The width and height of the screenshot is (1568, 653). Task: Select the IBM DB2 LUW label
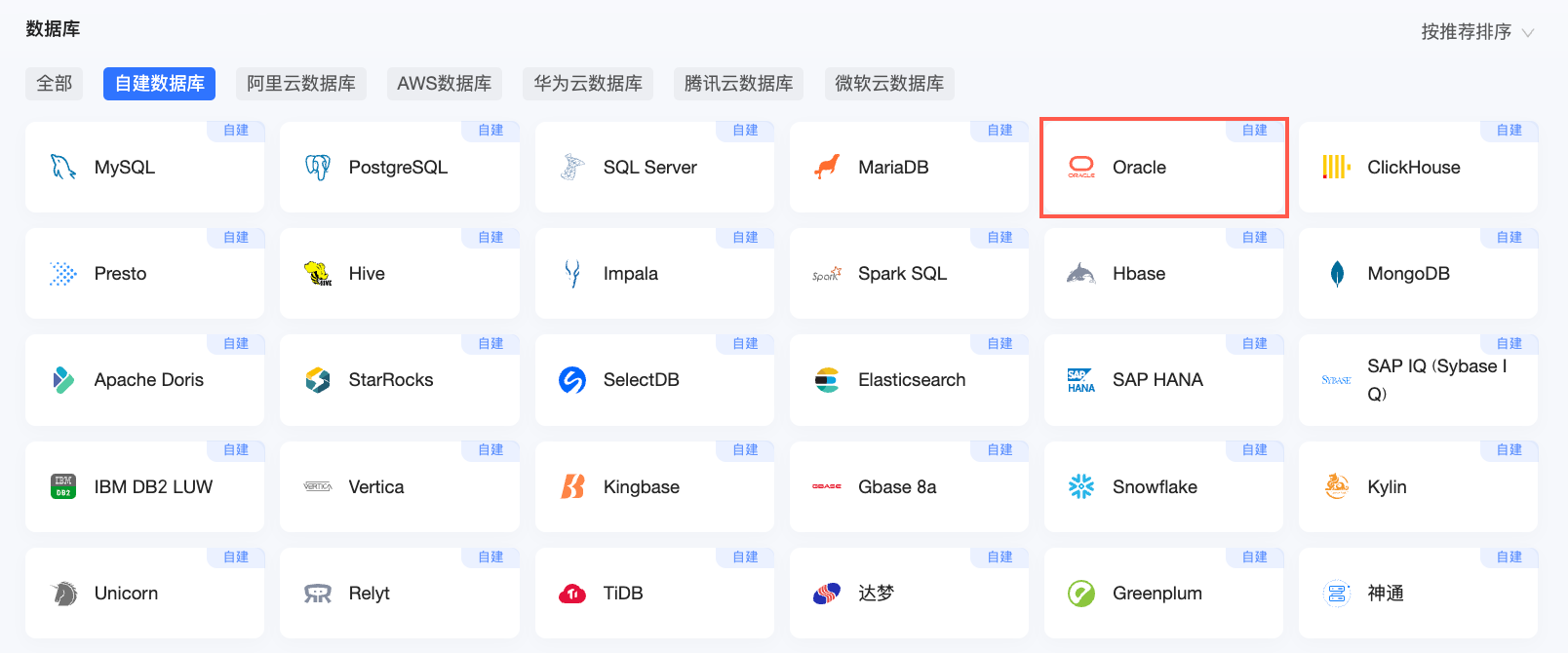153,486
